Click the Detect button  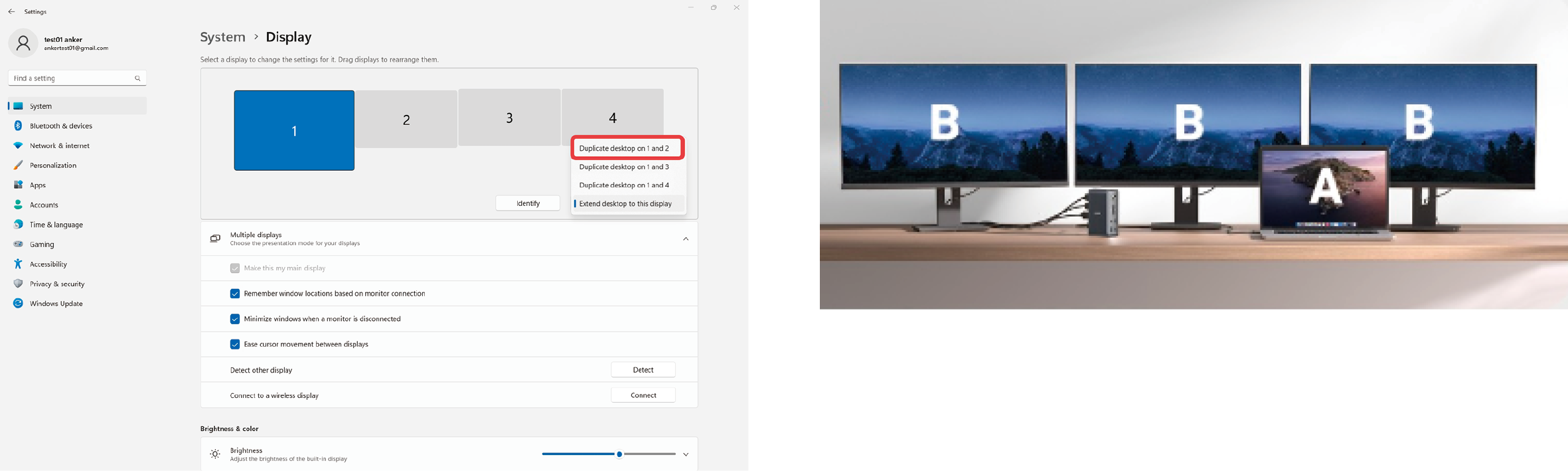click(x=643, y=370)
